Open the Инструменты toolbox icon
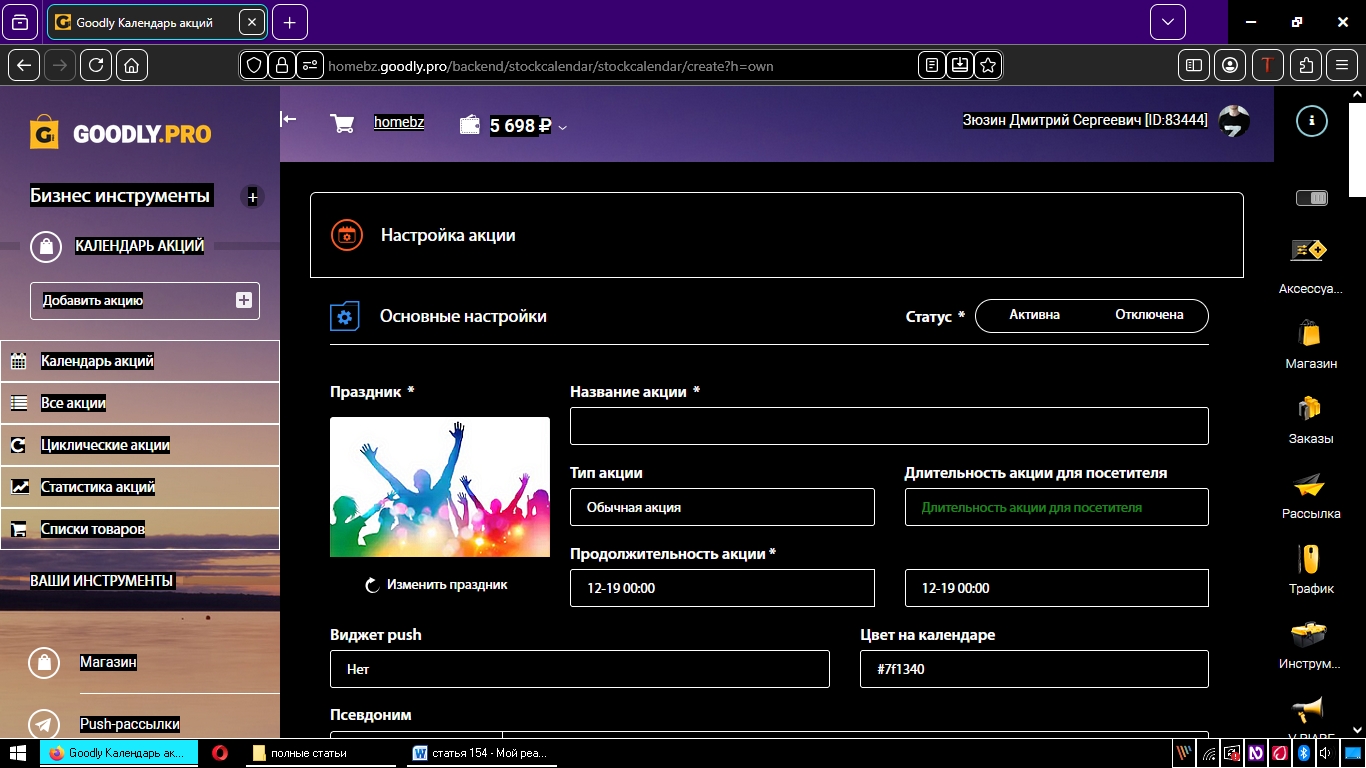1366x768 pixels. [1310, 635]
